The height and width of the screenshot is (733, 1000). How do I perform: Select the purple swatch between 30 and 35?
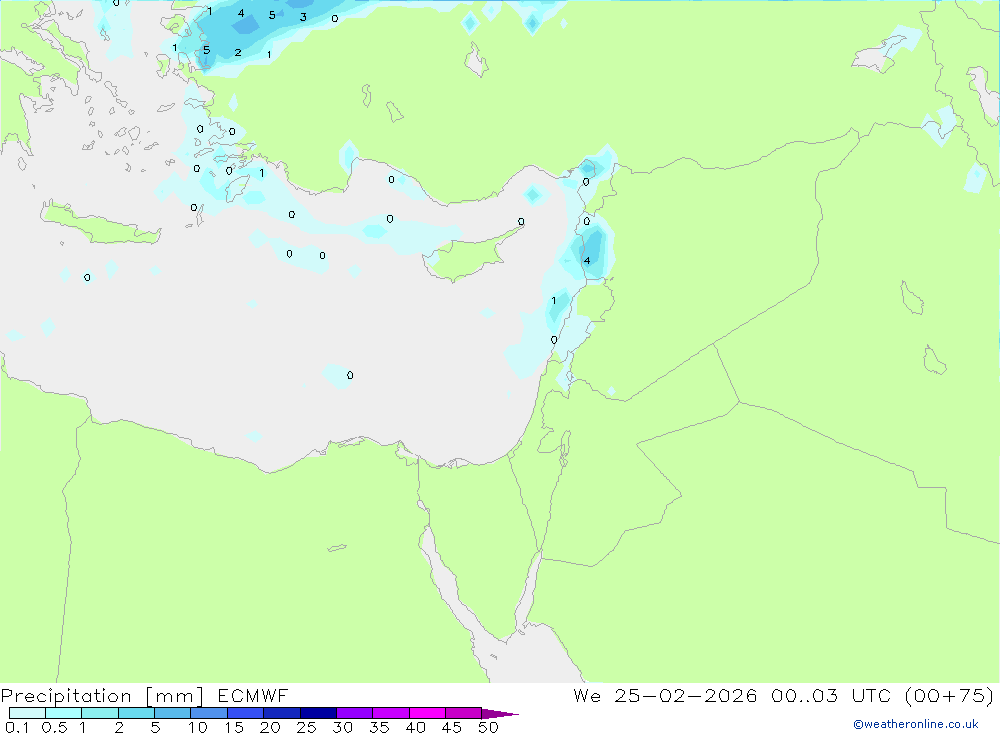[354, 713]
